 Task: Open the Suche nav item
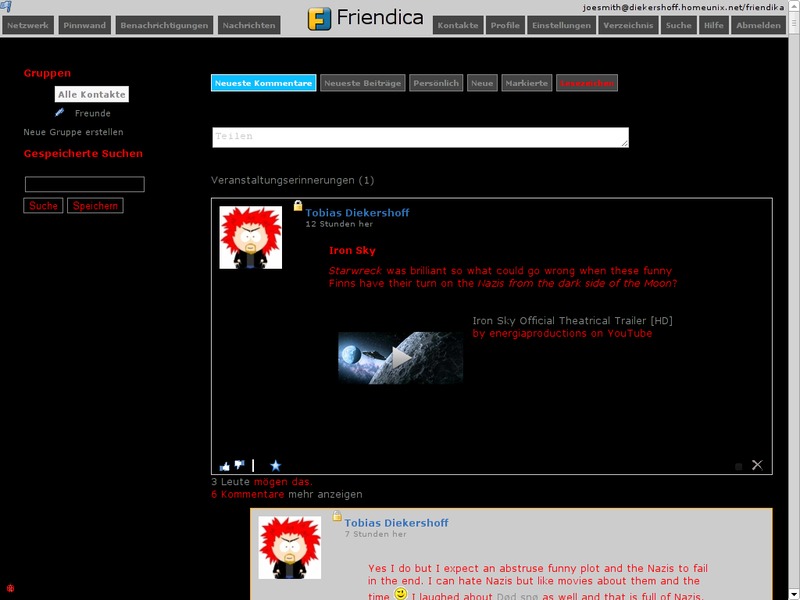pos(679,25)
